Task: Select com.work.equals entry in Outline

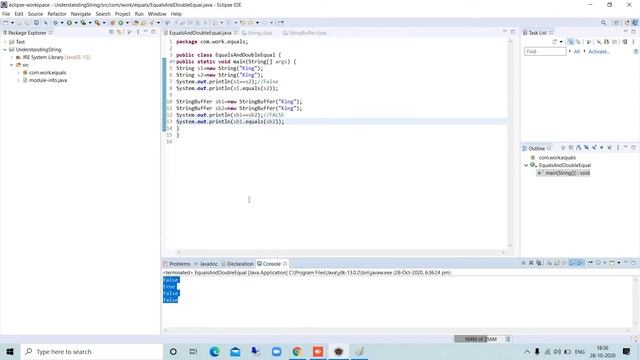Action: pos(557,158)
